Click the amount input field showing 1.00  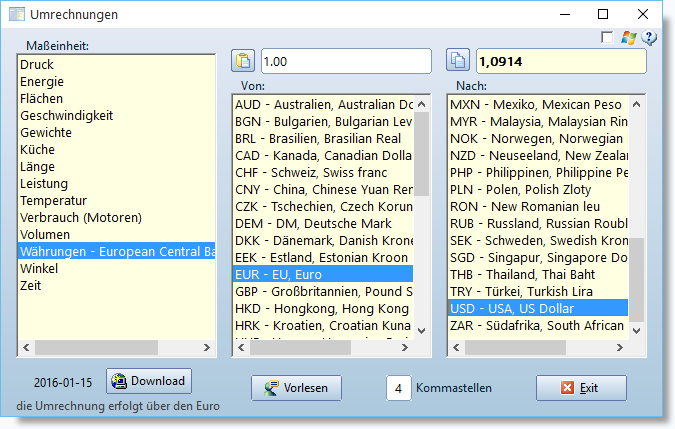click(x=346, y=61)
